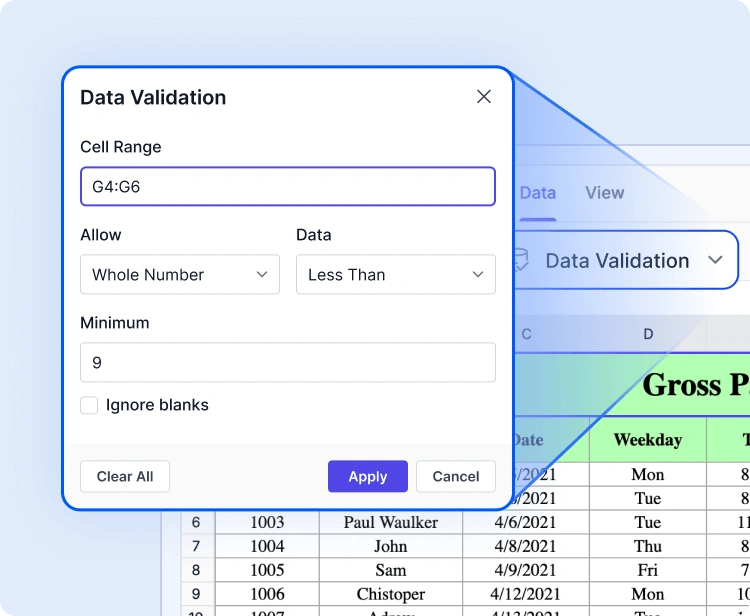Image resolution: width=750 pixels, height=616 pixels.
Task: Switch to the View tab
Action: point(604,193)
